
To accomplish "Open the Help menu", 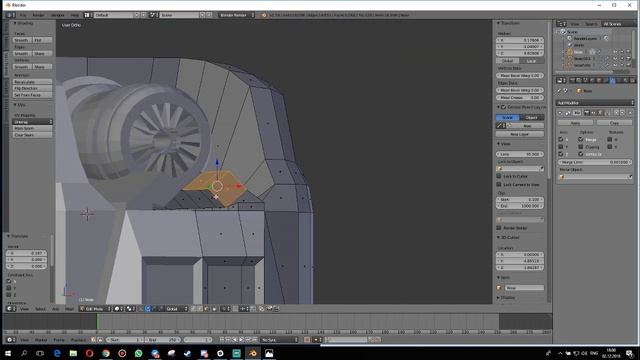I will click(74, 15).
